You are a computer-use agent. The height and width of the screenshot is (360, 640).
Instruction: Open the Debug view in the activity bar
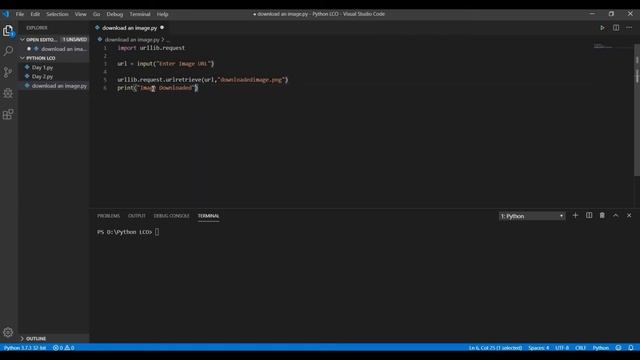pyautogui.click(x=8, y=93)
